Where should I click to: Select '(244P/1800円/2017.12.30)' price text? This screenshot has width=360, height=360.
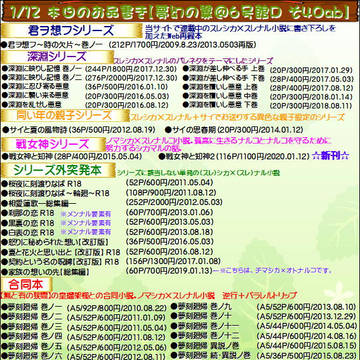click(x=131, y=69)
